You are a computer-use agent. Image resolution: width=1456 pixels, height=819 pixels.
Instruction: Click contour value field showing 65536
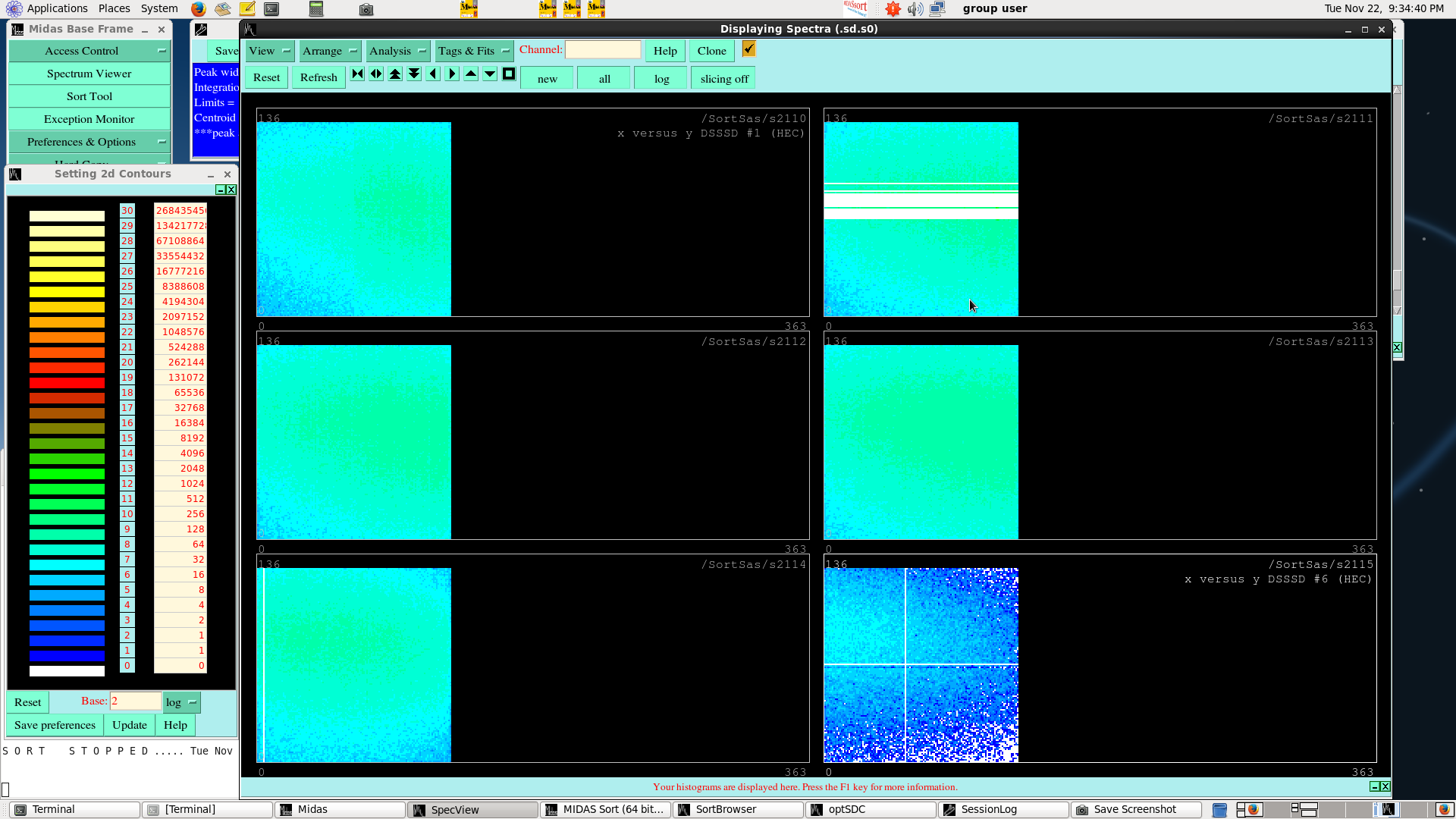[x=180, y=393]
